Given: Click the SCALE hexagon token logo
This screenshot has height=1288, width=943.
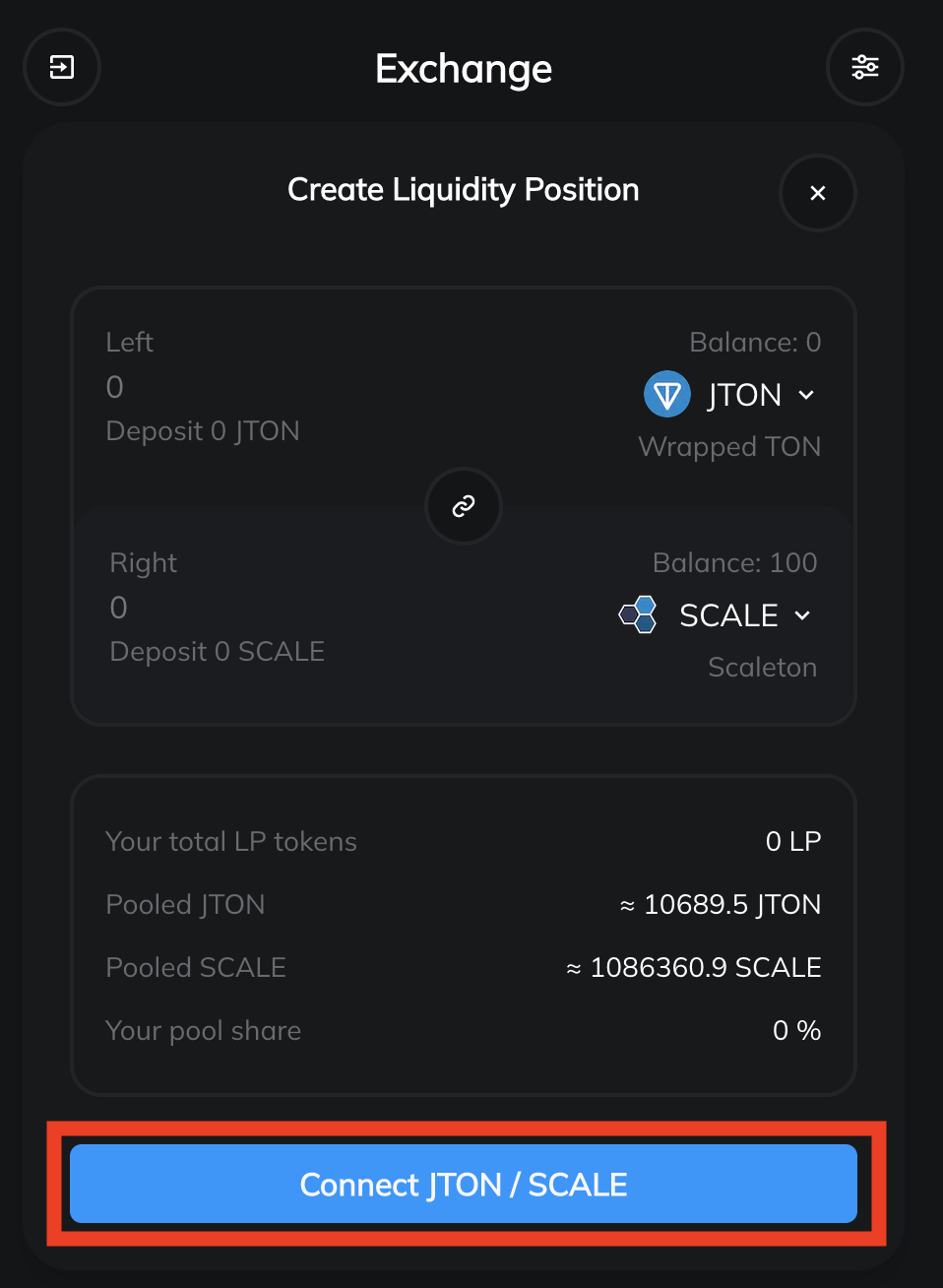Looking at the screenshot, I should click(x=638, y=614).
